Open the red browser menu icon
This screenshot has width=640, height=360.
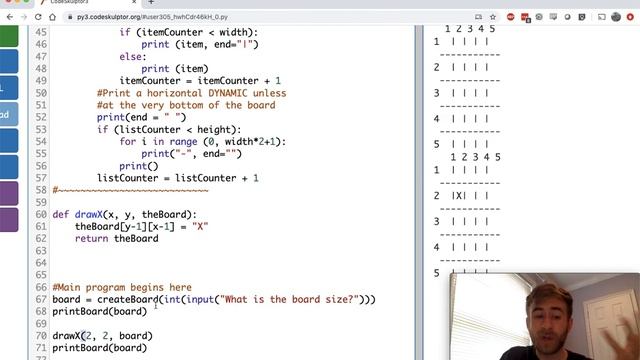pos(630,17)
